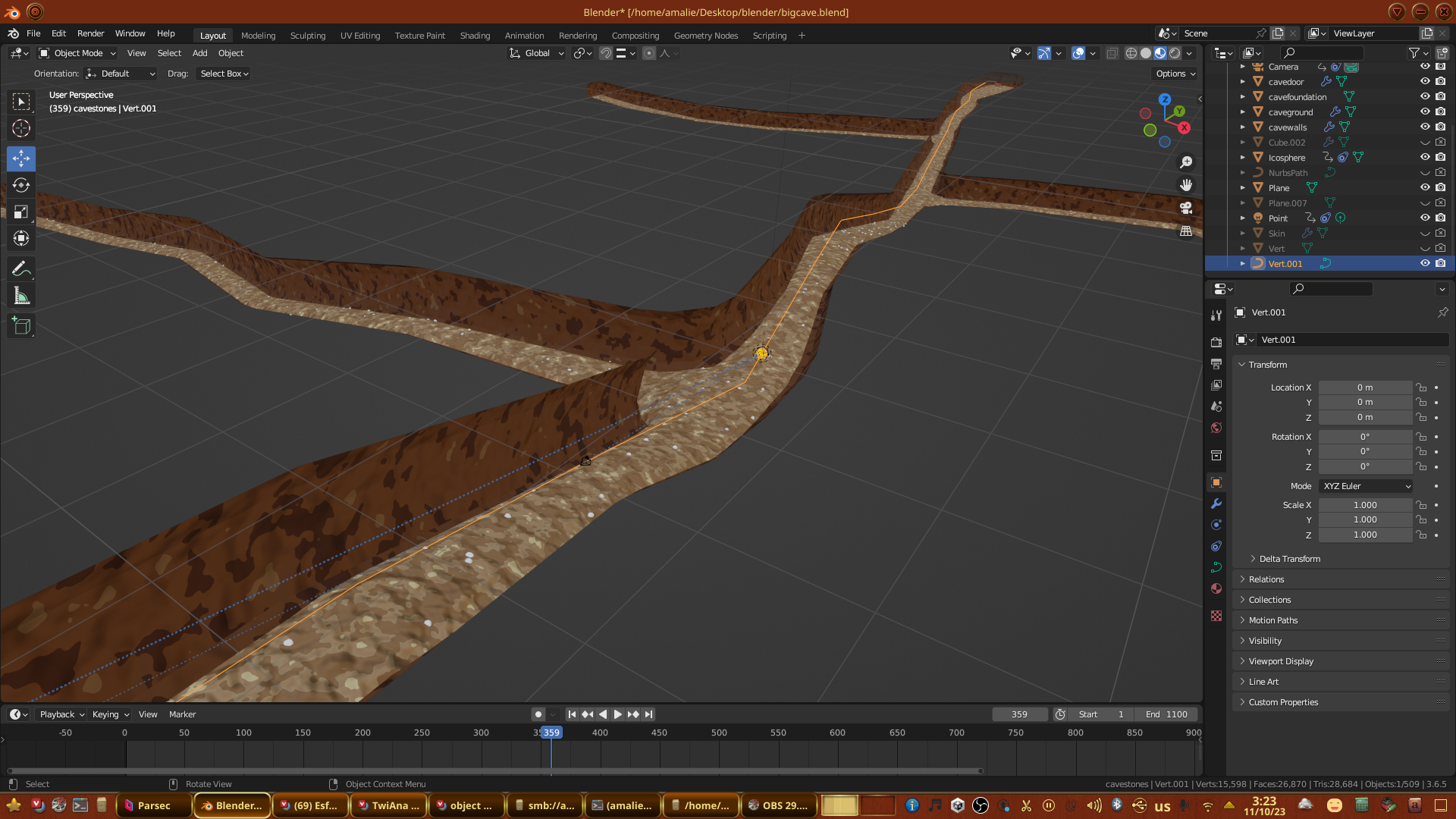
Task: Open the Render menu
Action: coord(90,33)
